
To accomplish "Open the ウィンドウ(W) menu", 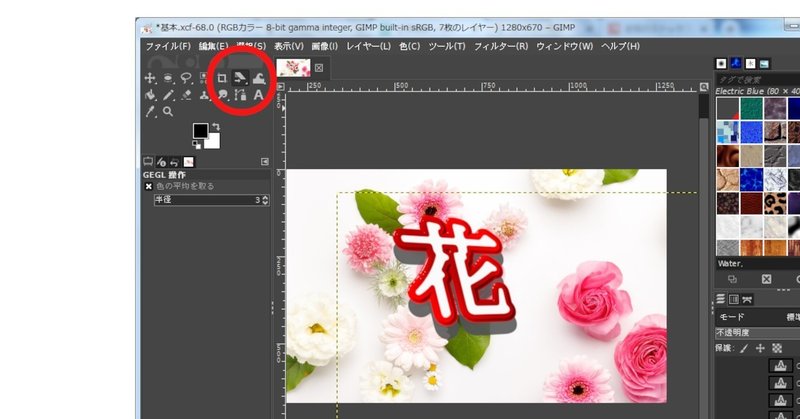I will point(565,46).
